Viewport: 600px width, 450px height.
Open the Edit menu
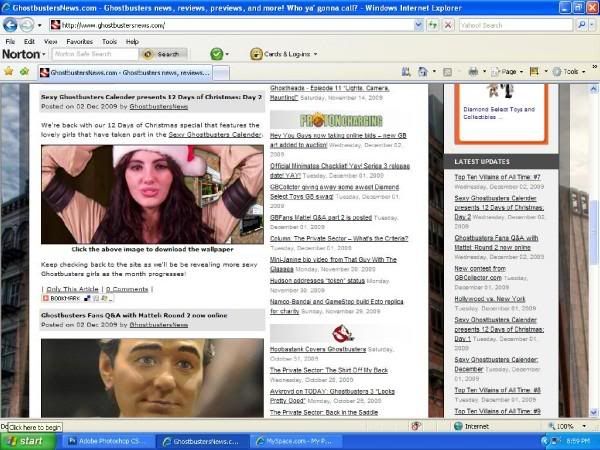tap(29, 41)
